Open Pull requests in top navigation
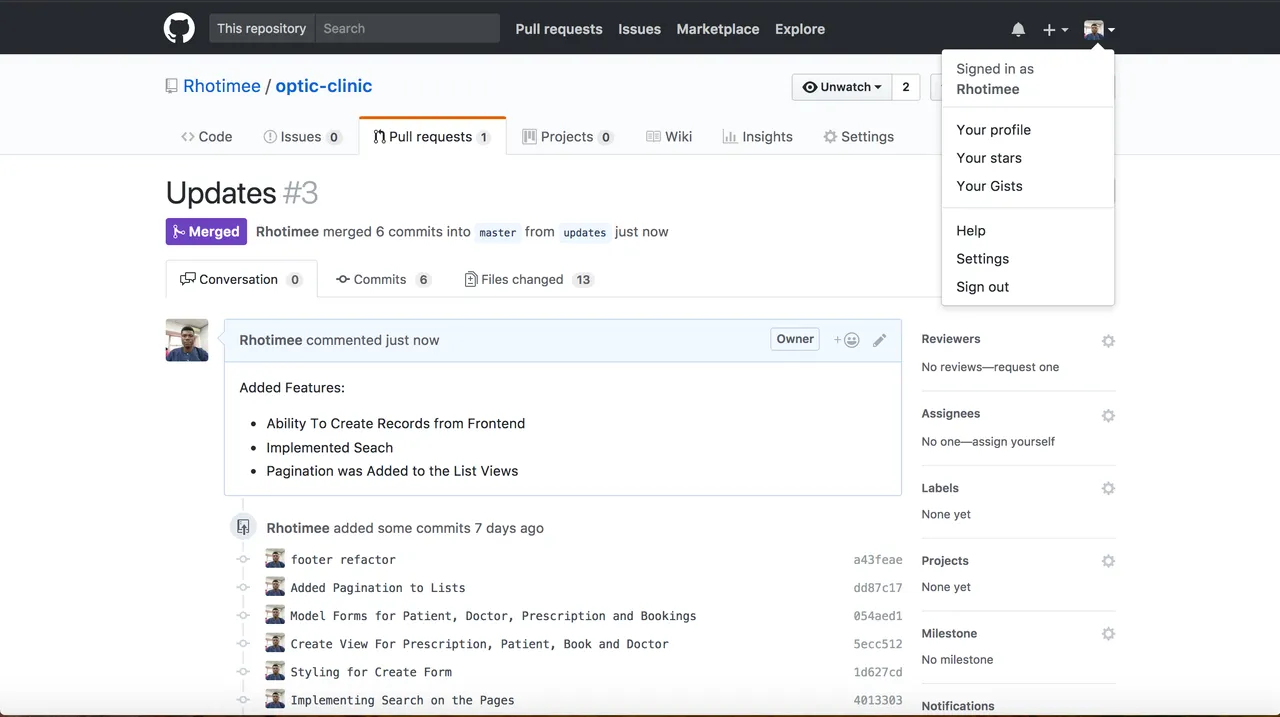 pos(559,29)
